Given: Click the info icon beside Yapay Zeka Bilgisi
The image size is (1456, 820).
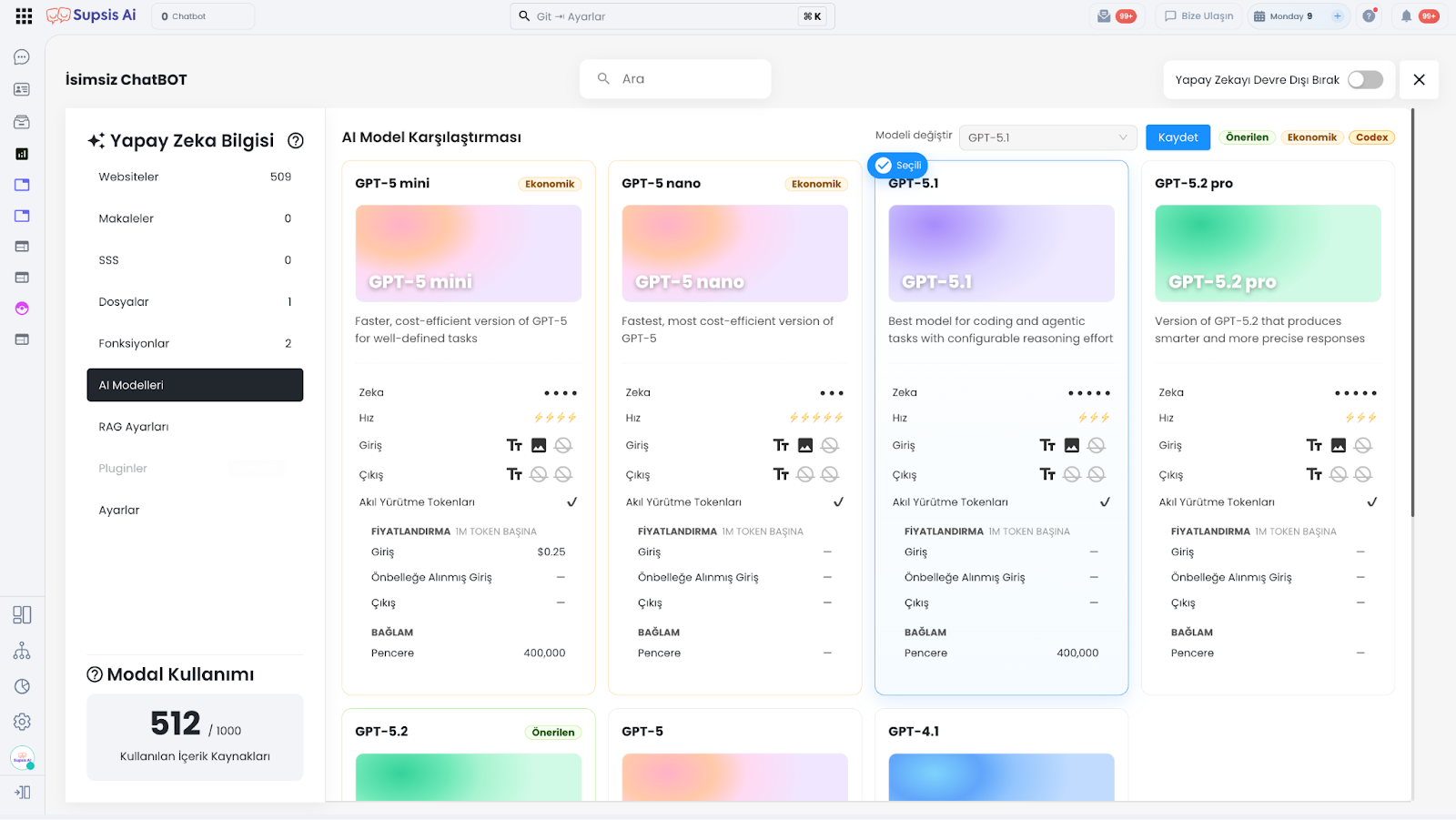Looking at the screenshot, I should (x=296, y=141).
